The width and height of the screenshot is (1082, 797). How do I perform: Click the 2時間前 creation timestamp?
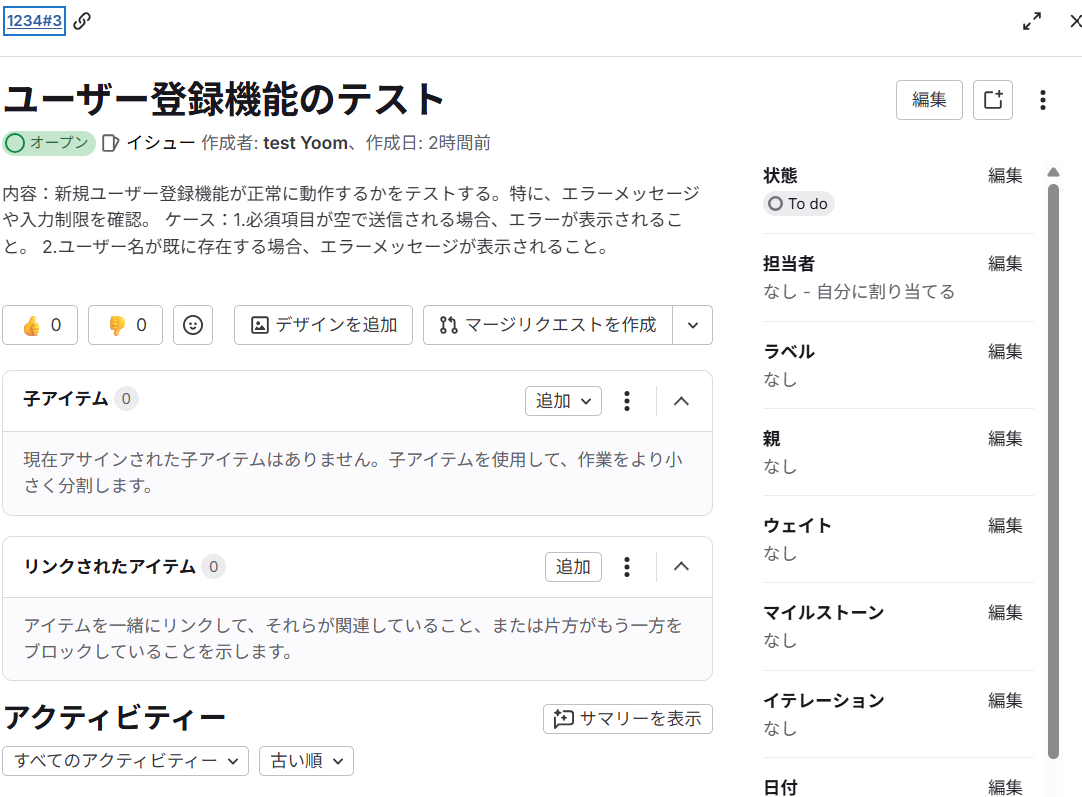(459, 143)
